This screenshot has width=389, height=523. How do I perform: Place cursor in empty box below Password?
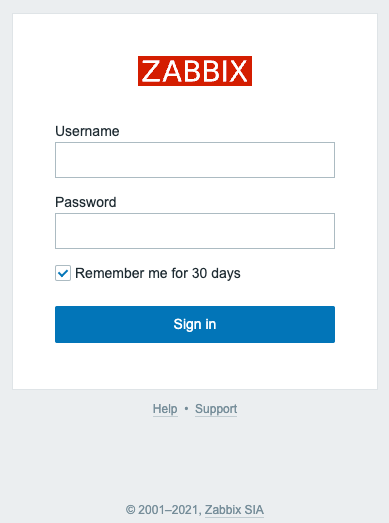point(195,231)
